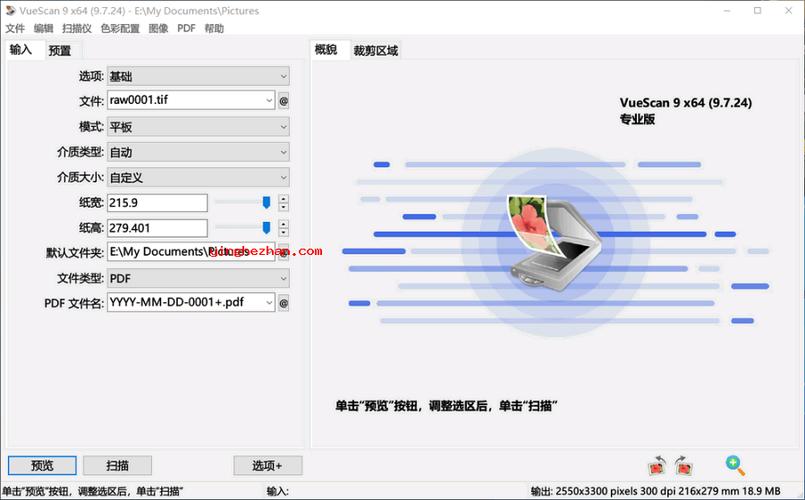Click the 纸高 spinner stepper
805x500 pixels.
(x=283, y=228)
